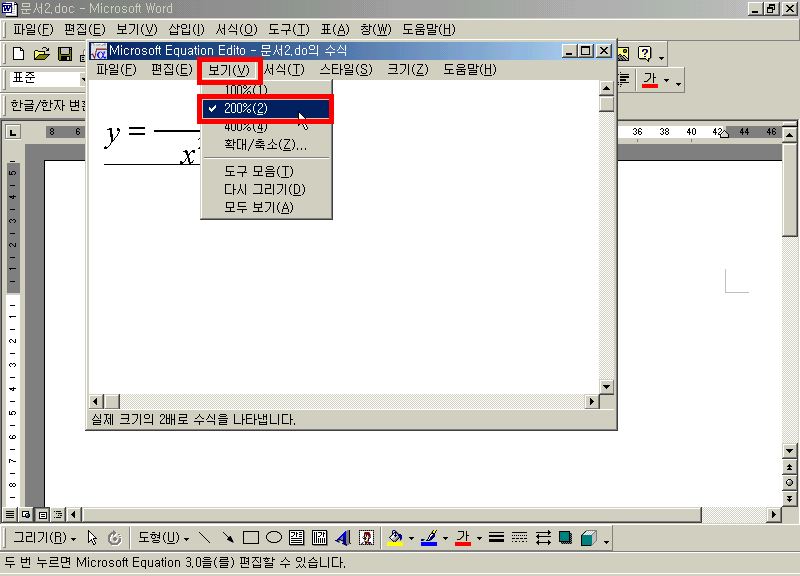Open Word 삽입(I) insert menu
Viewport: 800px width, 576px height.
(x=186, y=30)
